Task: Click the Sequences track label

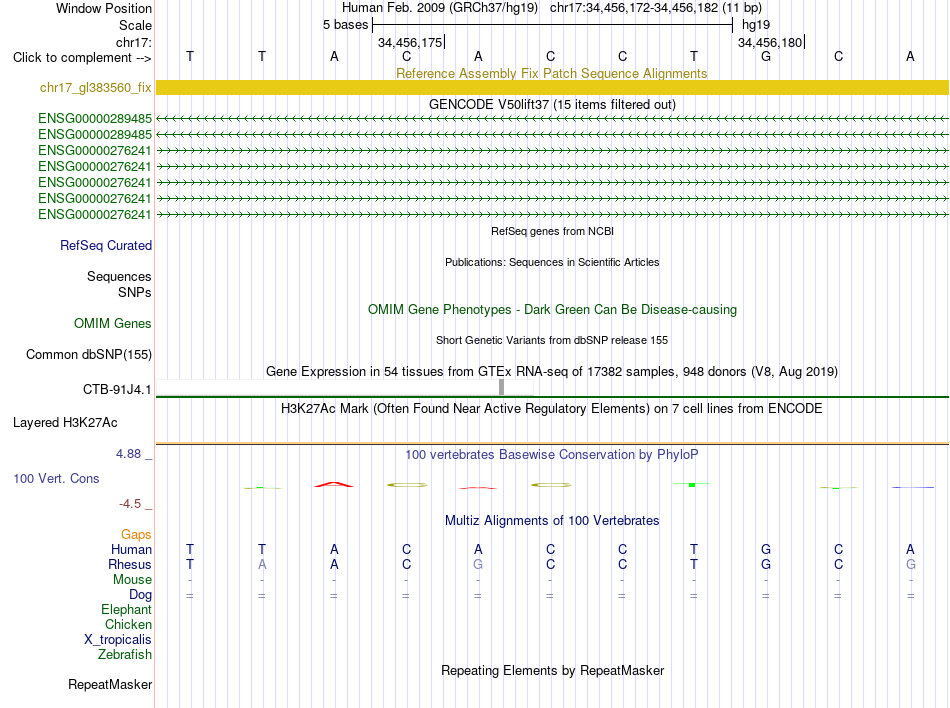Action: click(119, 276)
